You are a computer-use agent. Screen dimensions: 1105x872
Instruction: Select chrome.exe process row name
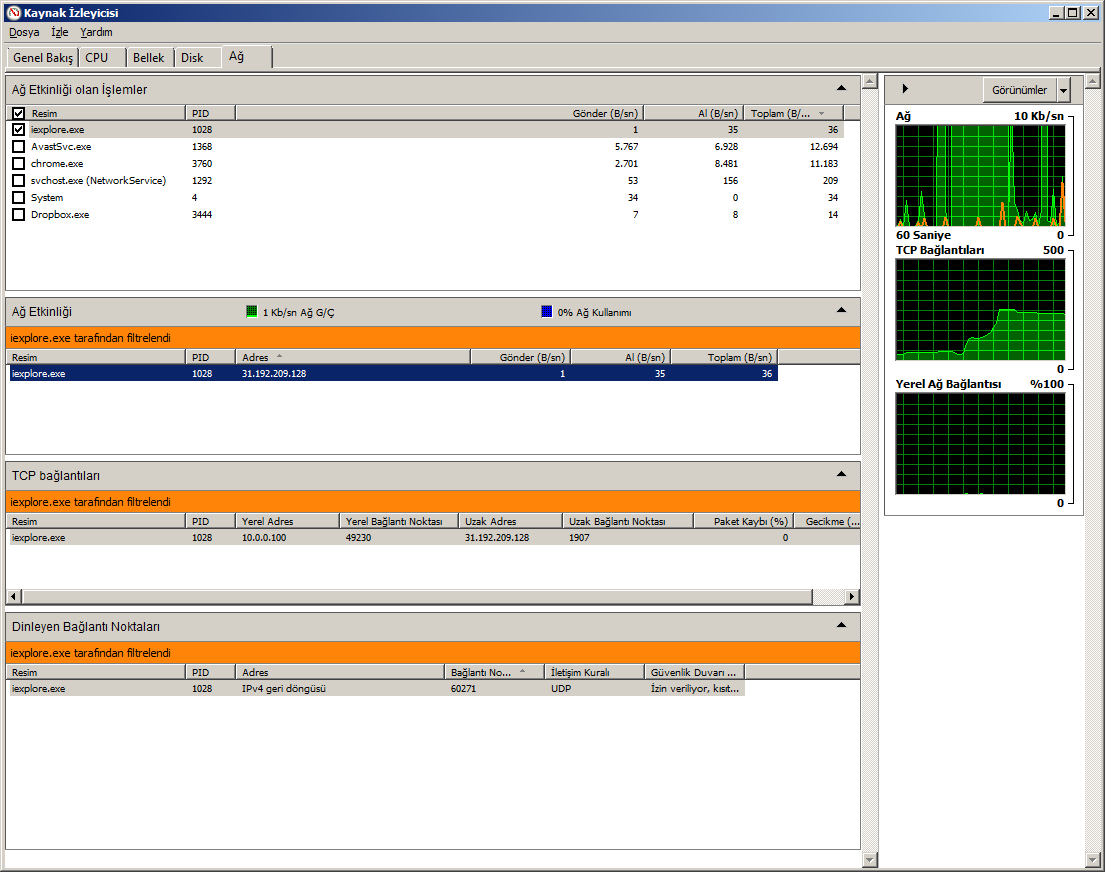[57, 164]
